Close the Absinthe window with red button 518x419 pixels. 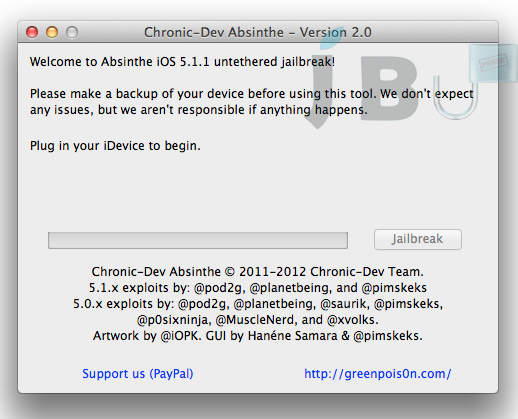[32, 32]
